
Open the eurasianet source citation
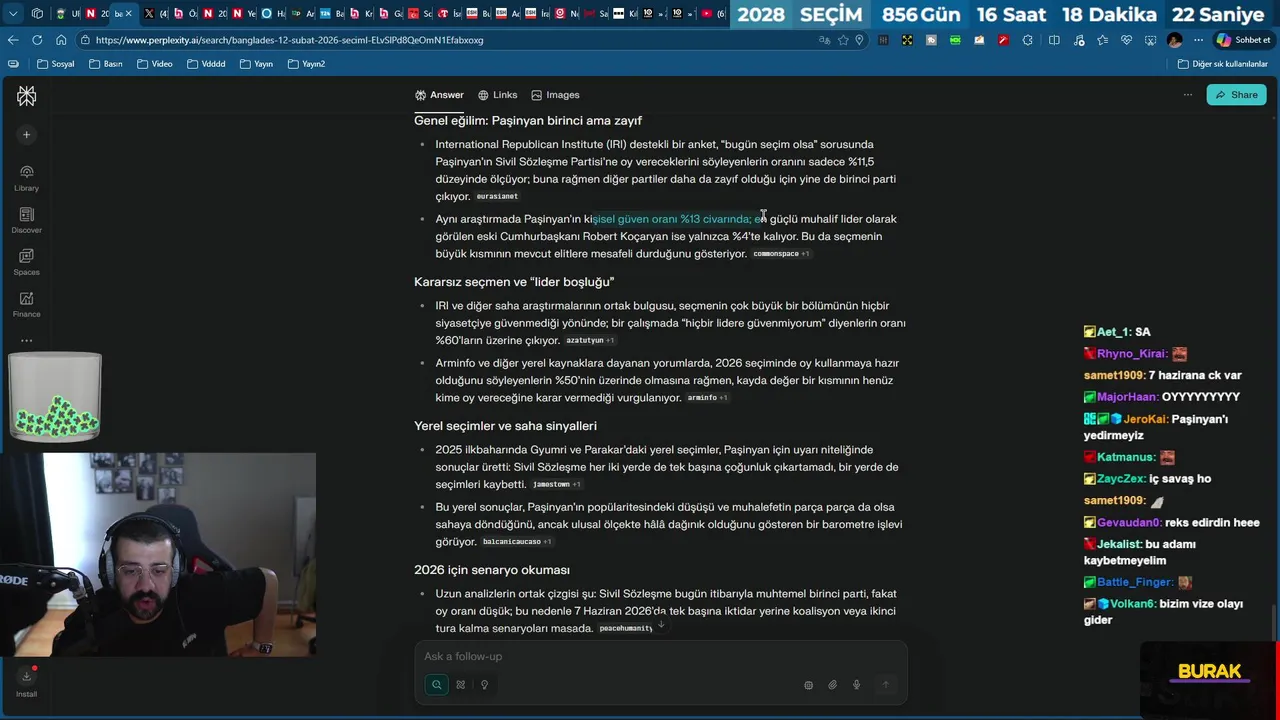tap(497, 197)
